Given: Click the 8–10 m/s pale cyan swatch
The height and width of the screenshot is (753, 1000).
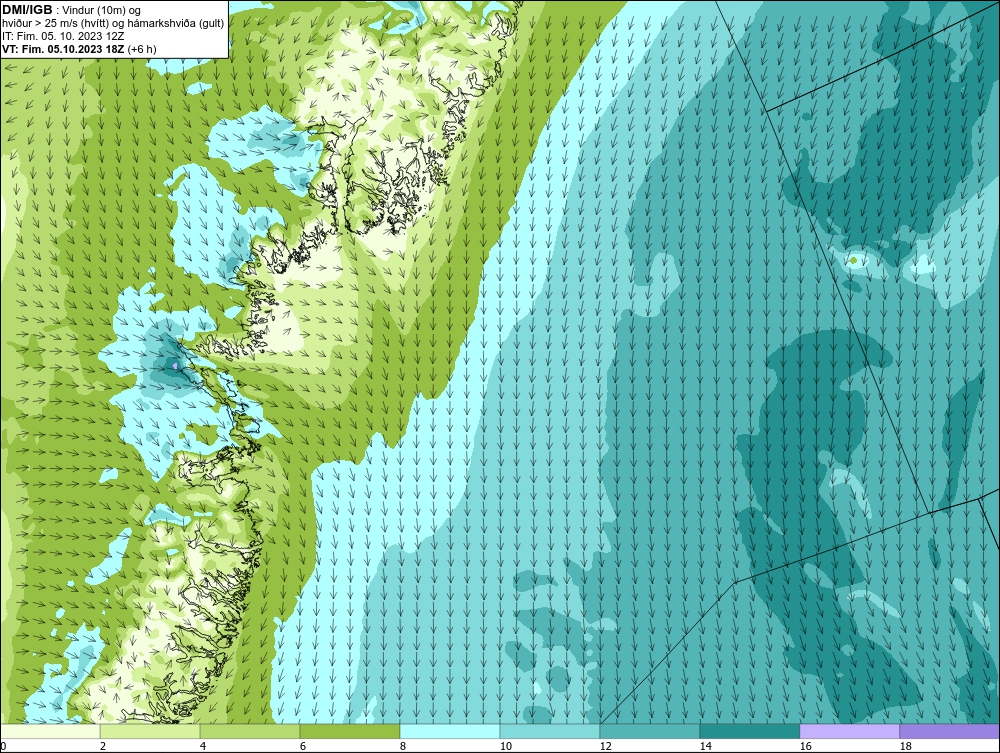Looking at the screenshot, I should coord(450,731).
